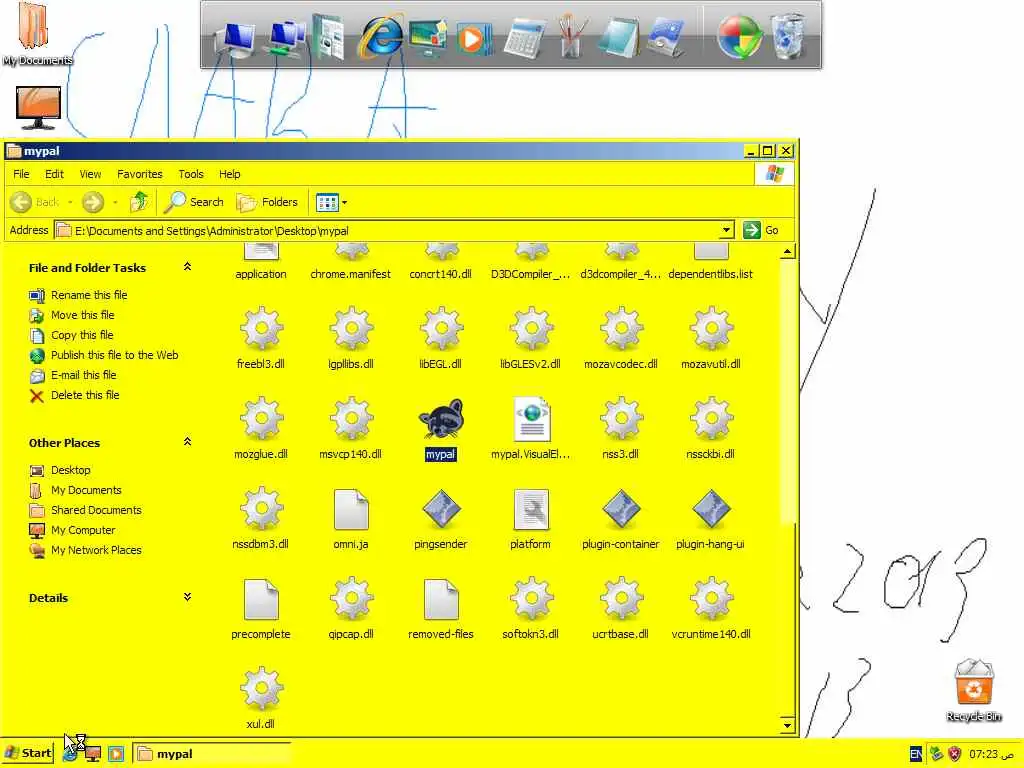The height and width of the screenshot is (768, 1024).
Task: Click the scrollbar down arrow
Action: (787, 725)
